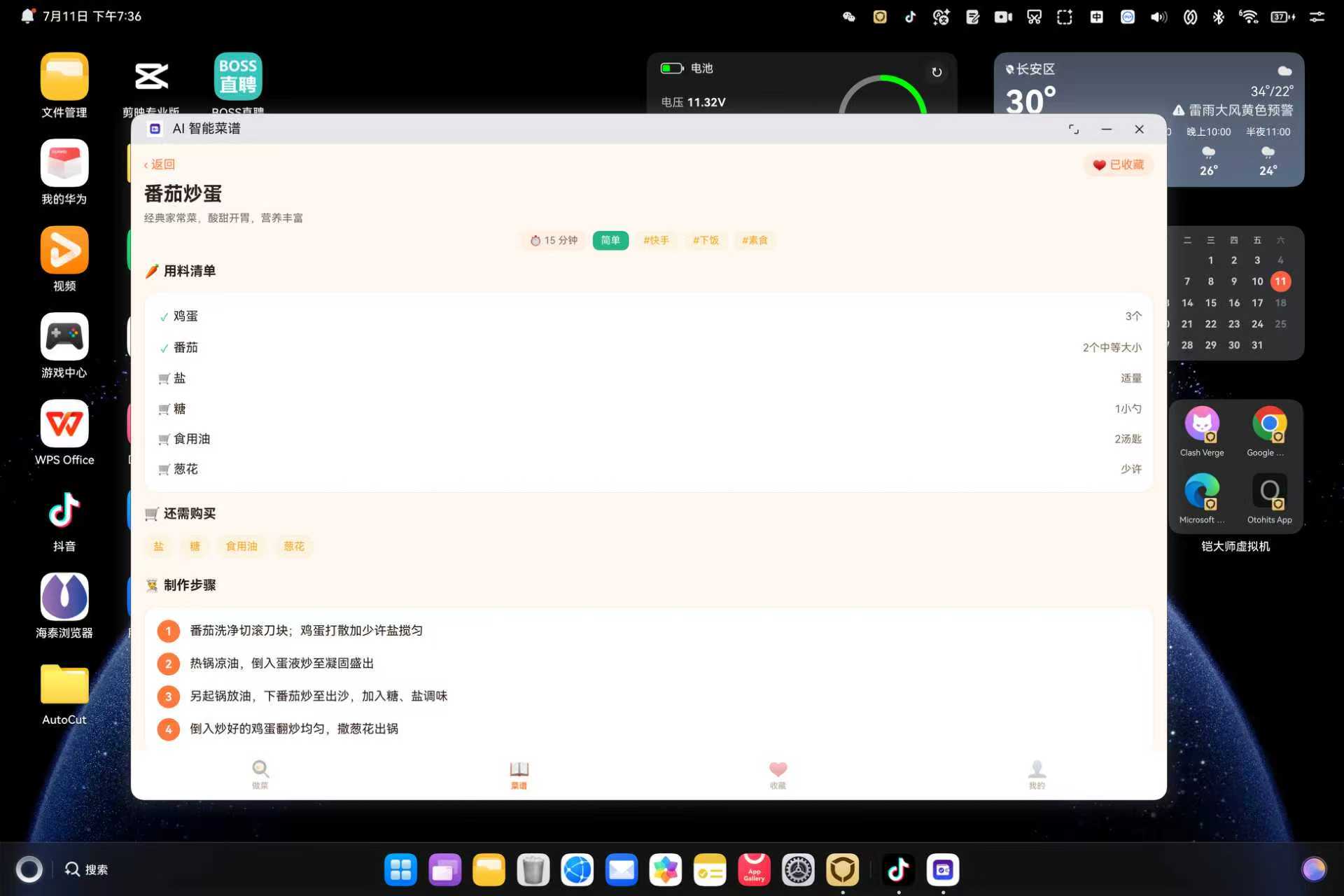
Task: Open Settings gear in dock
Action: coord(798,870)
